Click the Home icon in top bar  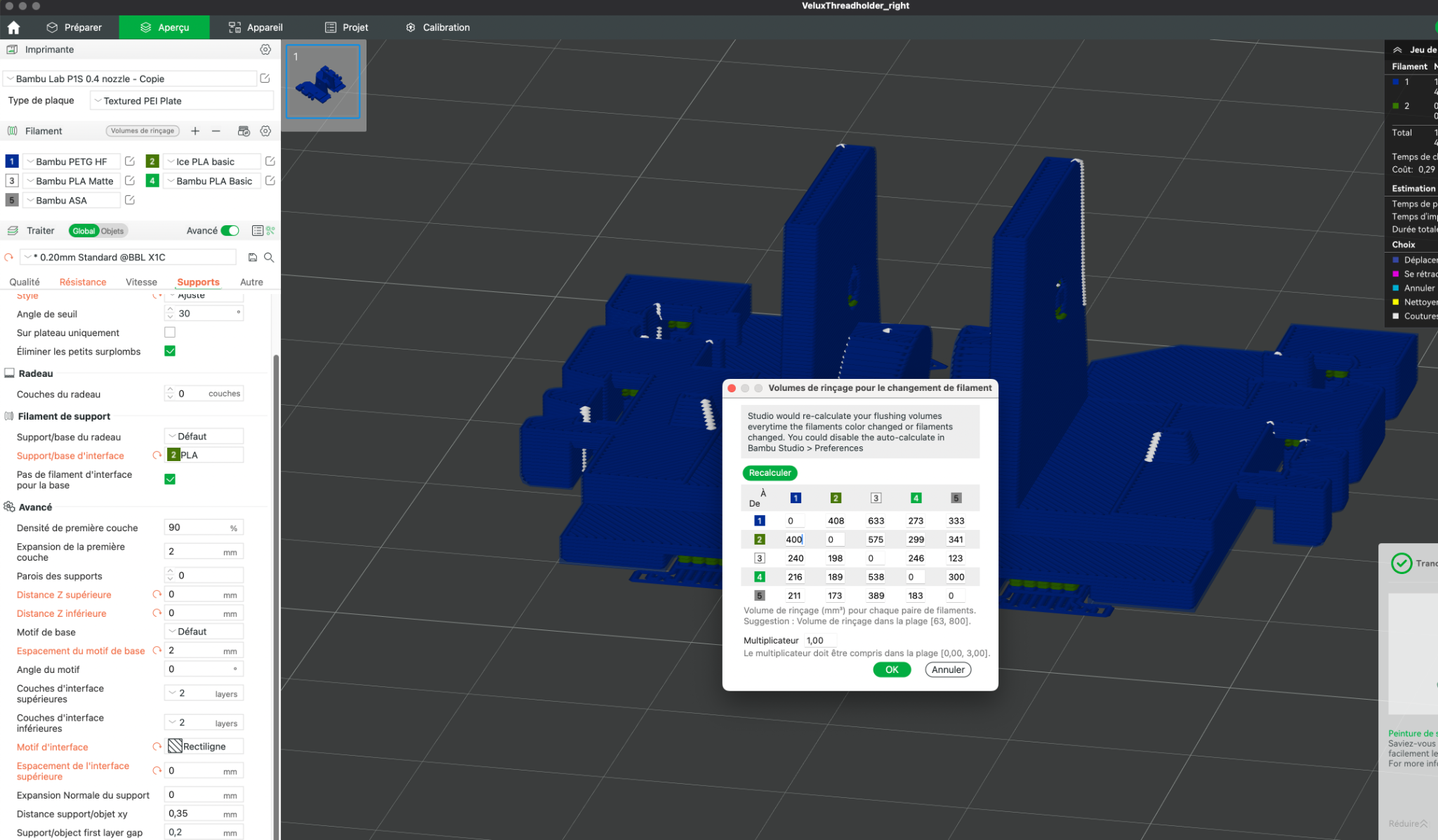[13, 27]
